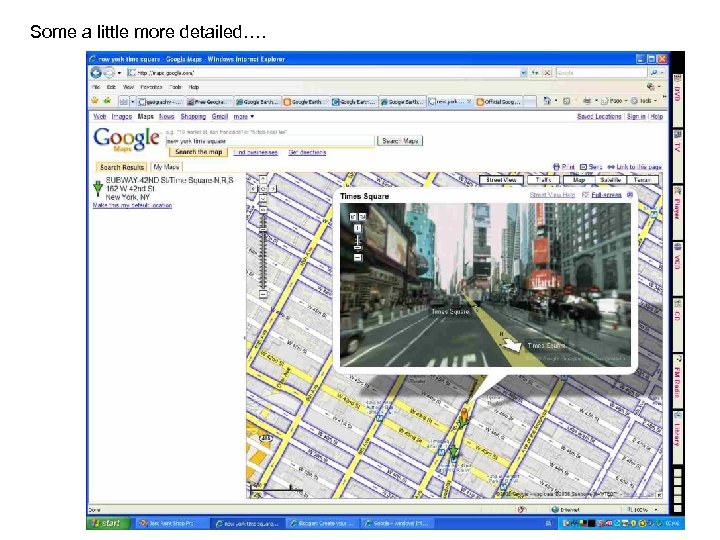Click the map zoom out minus button
This screenshot has width=720, height=540.
(263, 294)
